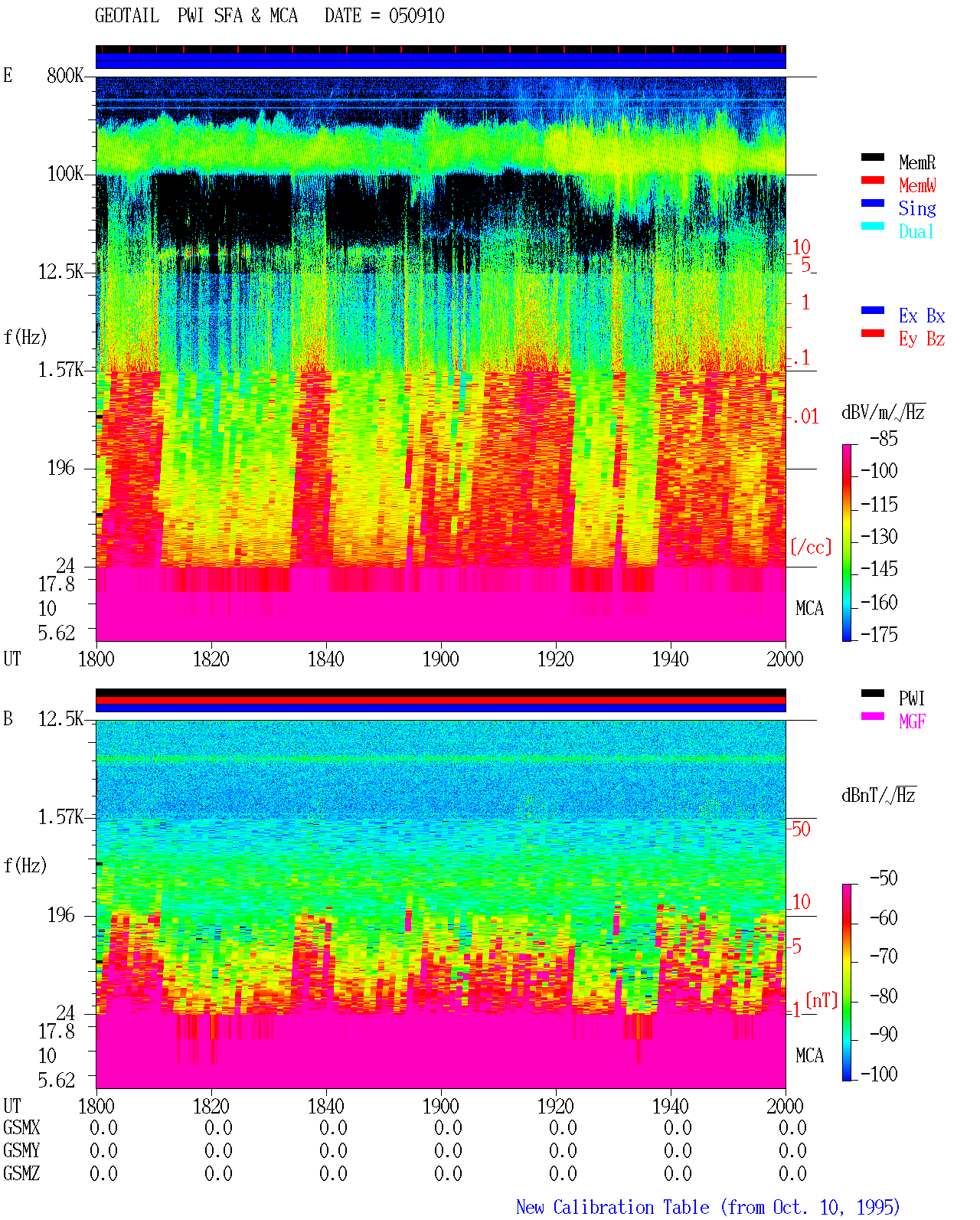Click the black MemR legend swatch

pos(873,157)
